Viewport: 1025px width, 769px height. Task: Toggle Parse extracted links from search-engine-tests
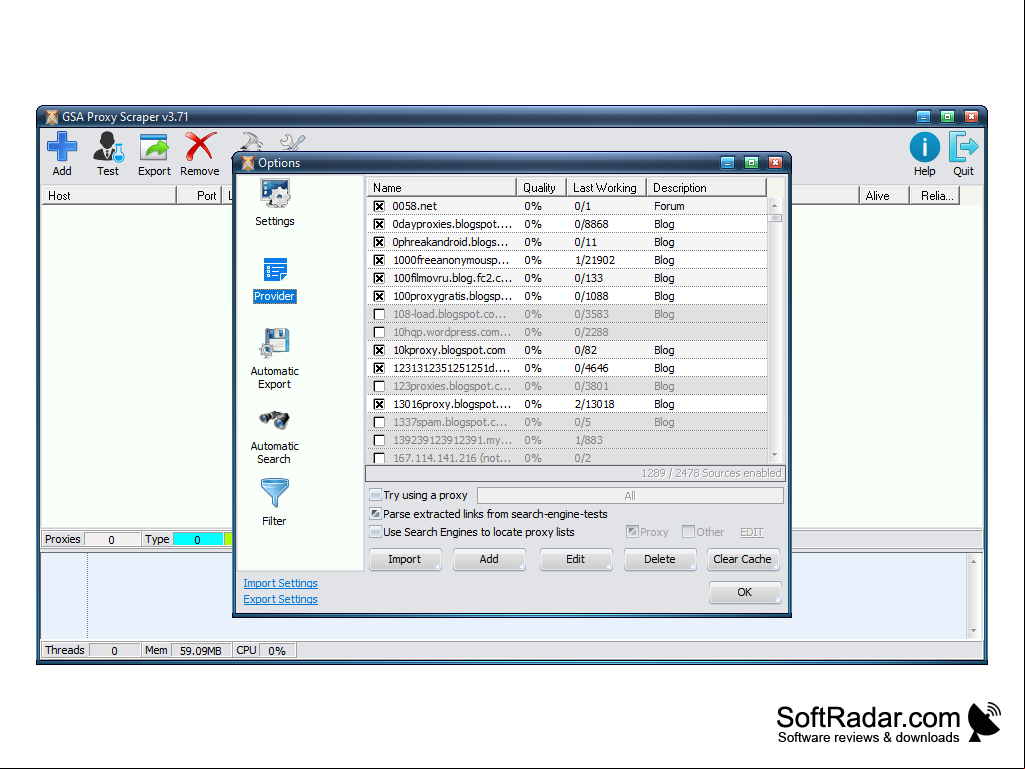pos(375,514)
